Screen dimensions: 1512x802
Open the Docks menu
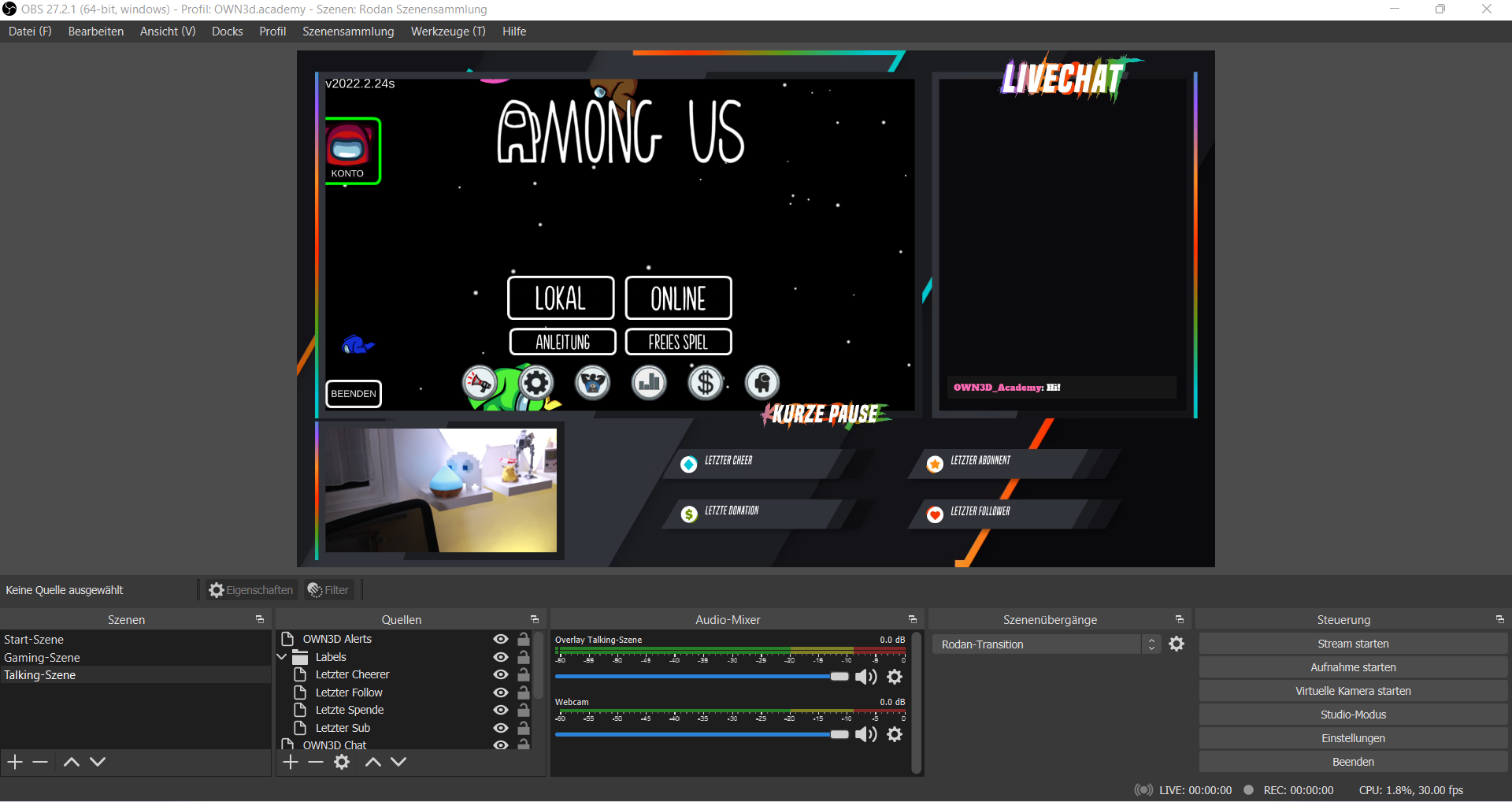pyautogui.click(x=227, y=32)
